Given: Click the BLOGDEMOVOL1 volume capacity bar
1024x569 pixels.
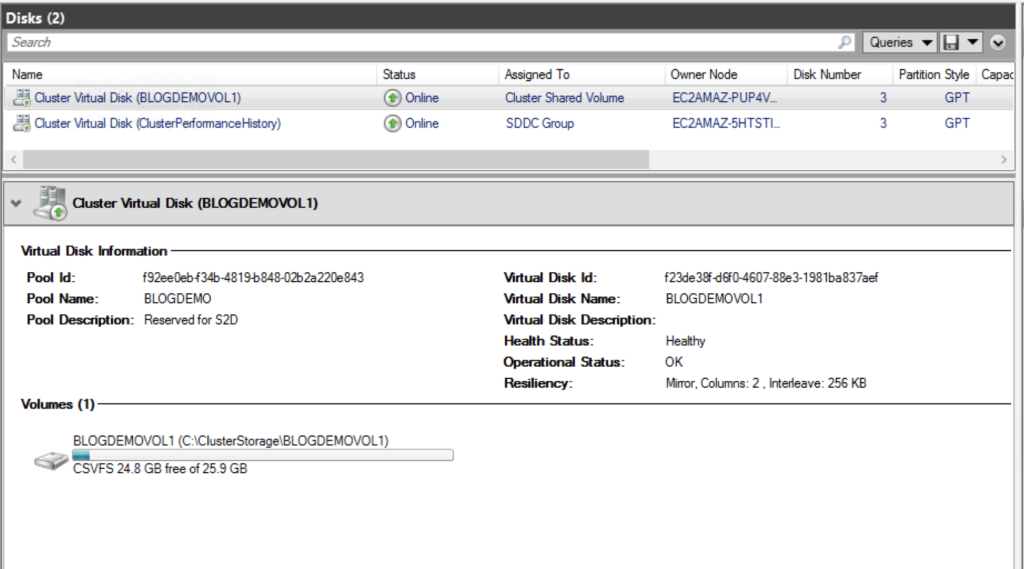Looking at the screenshot, I should tap(263, 455).
